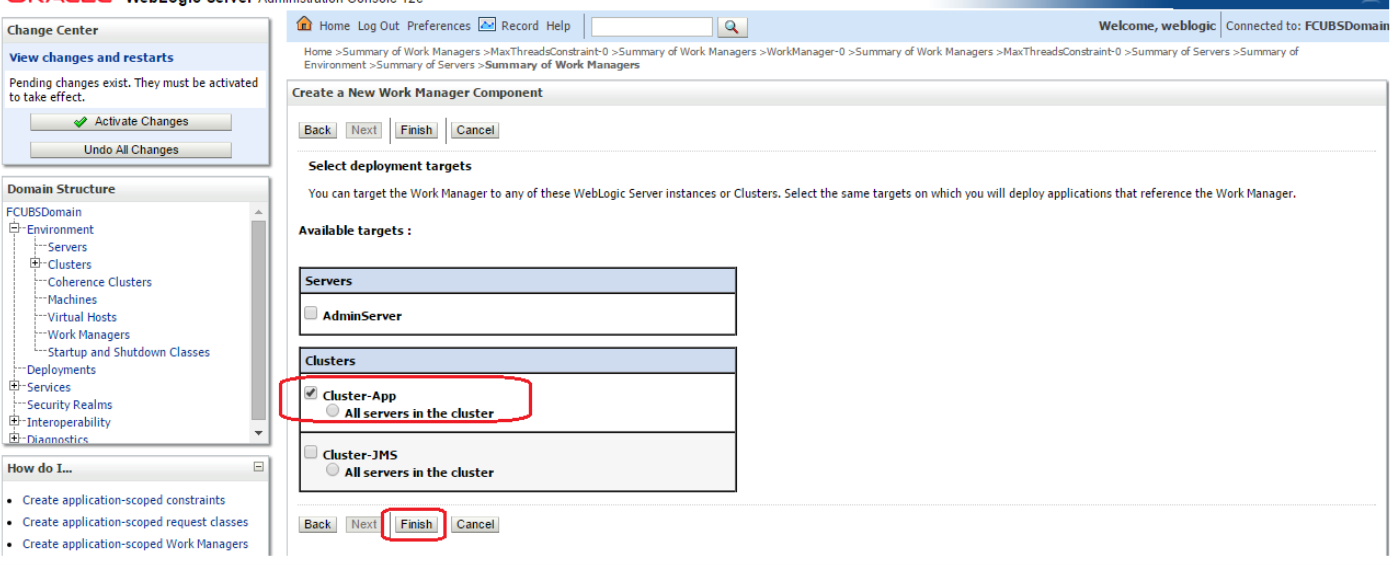Screen dimensions: 1394x565
Task: Collapse the Environment tree node
Action: click(x=15, y=229)
